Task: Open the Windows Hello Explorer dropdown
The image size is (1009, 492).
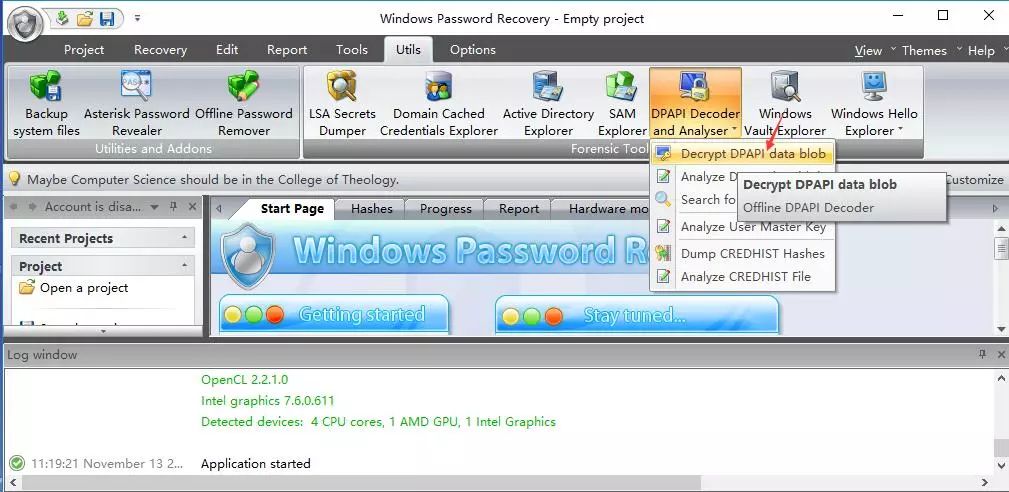Action: coord(874,103)
